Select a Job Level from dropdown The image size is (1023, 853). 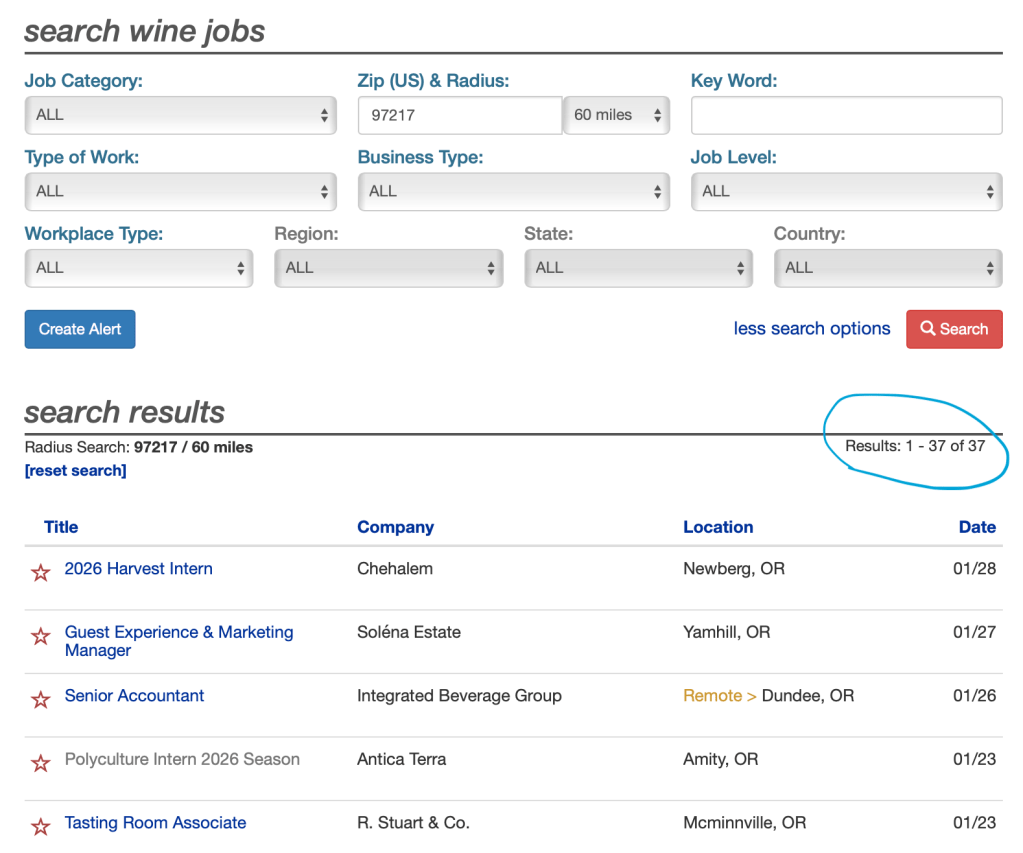[846, 191]
